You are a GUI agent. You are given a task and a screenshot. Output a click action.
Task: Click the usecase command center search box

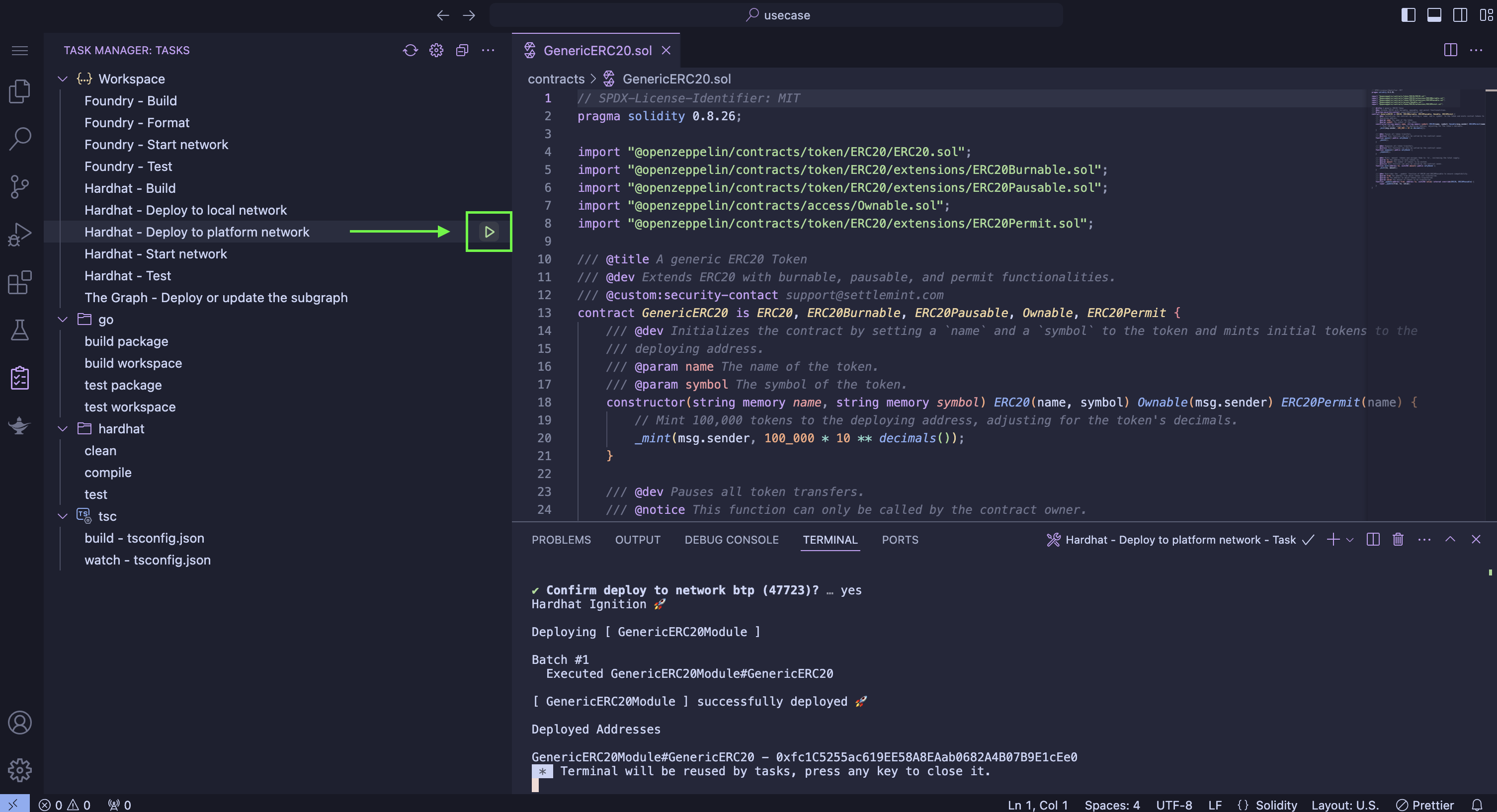click(x=776, y=15)
